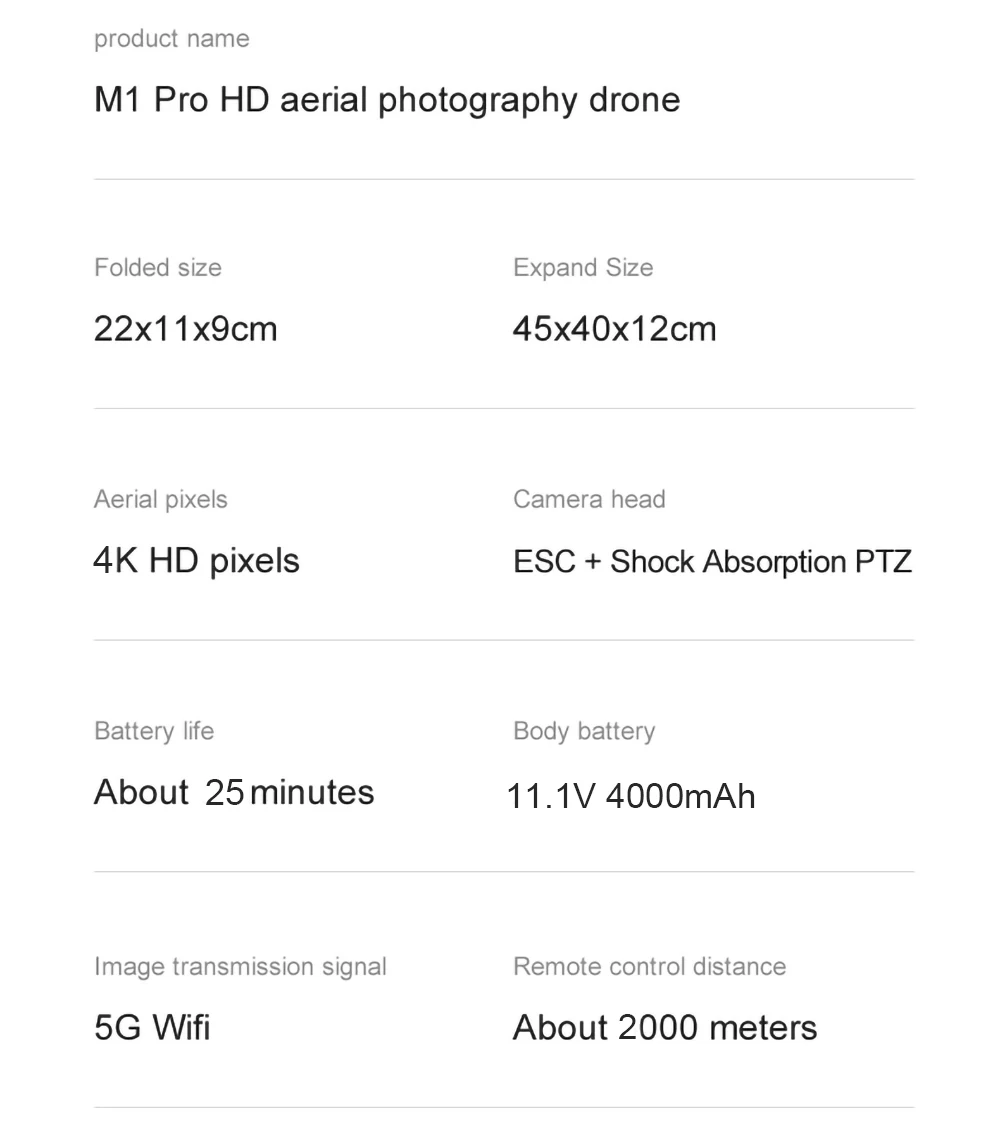This screenshot has width=1000, height=1132.
Task: Click the 'Remote control distance' label
Action: coord(650,967)
